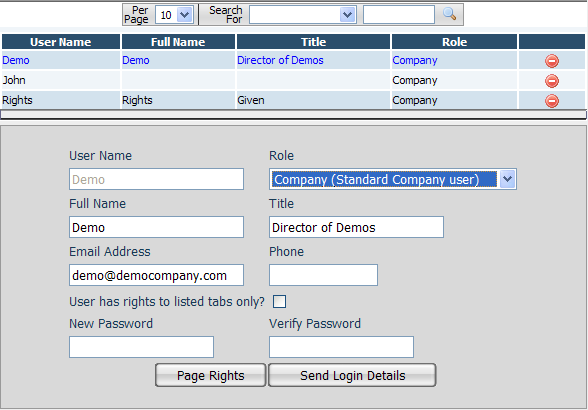
Task: Click the Director of Demos link
Action: click(x=280, y=60)
